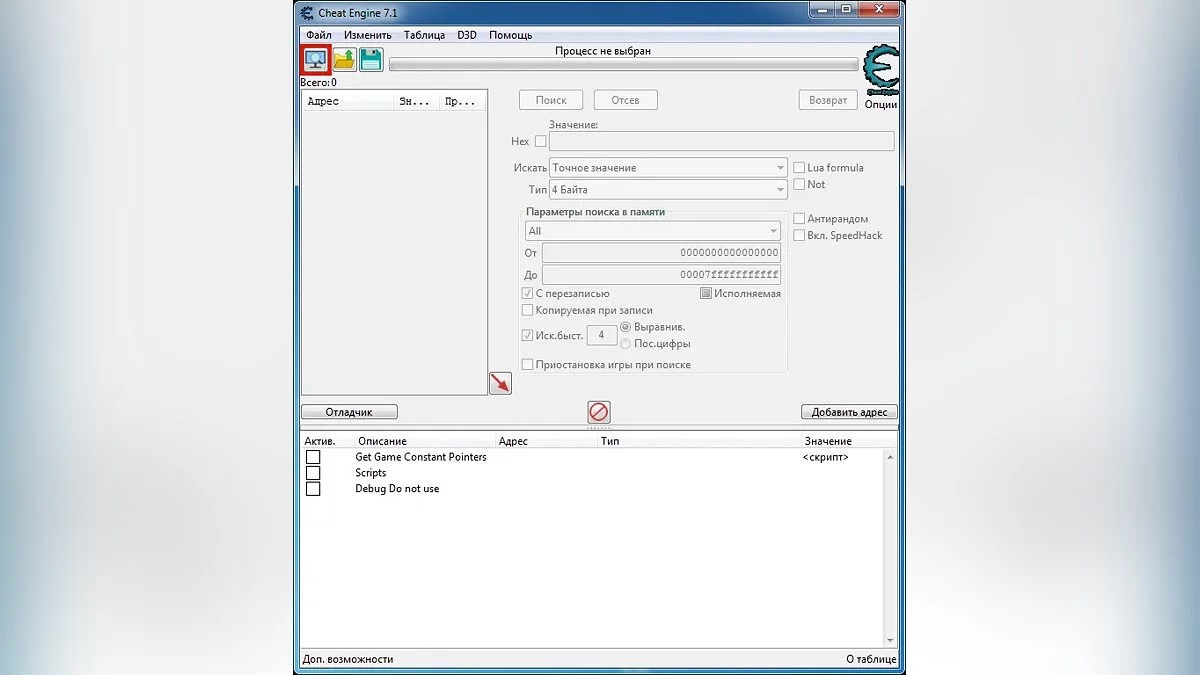Click the Cheat Engine logo options icon
1200x675 pixels.
[x=880, y=68]
